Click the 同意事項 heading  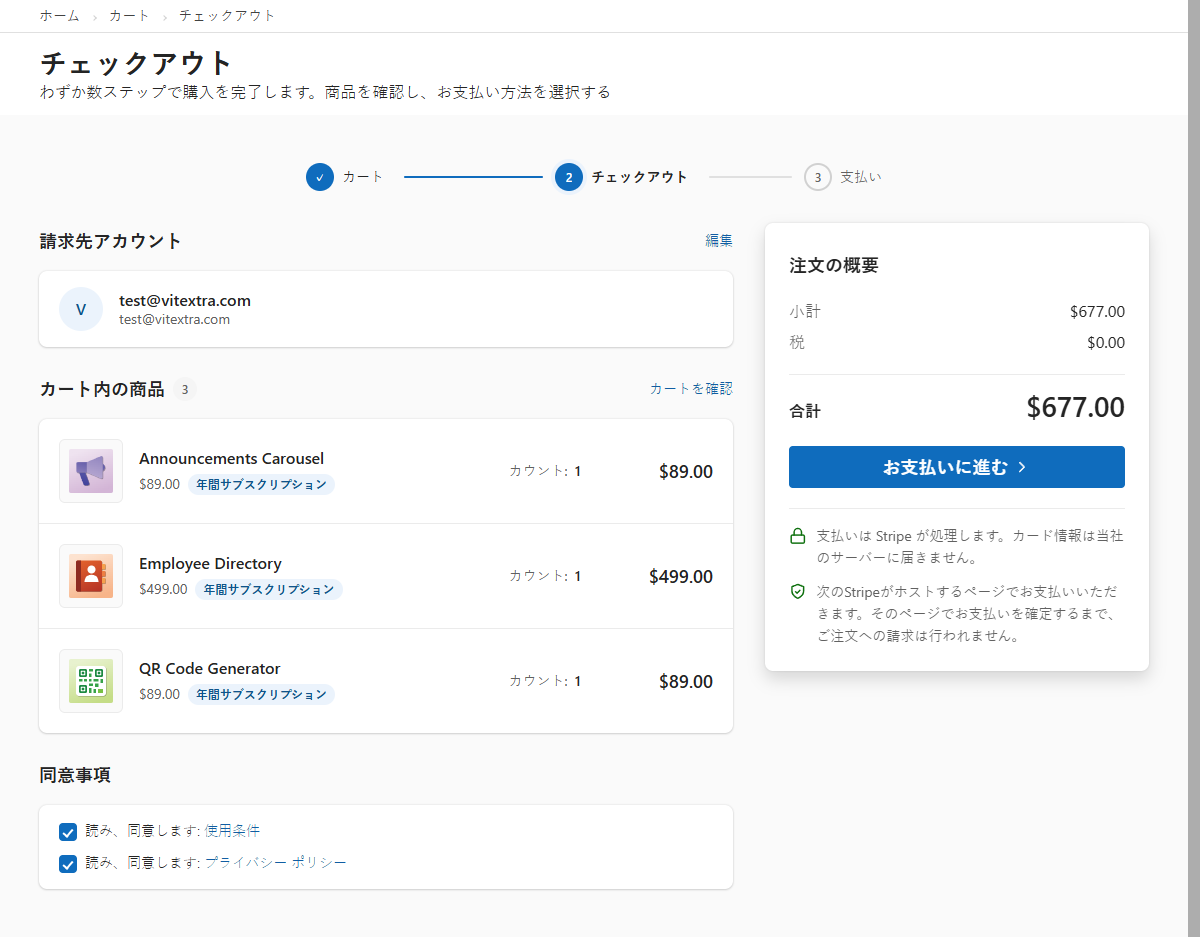coord(75,774)
